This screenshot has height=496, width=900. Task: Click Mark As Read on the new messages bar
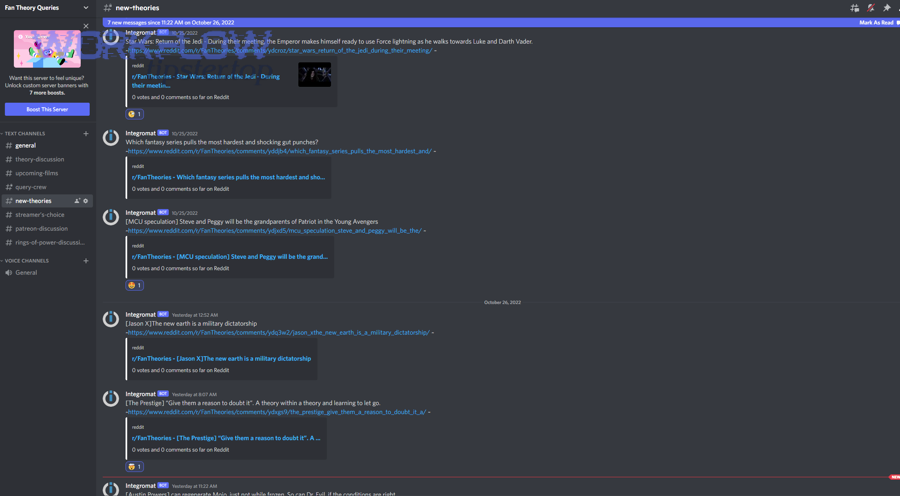tap(876, 22)
